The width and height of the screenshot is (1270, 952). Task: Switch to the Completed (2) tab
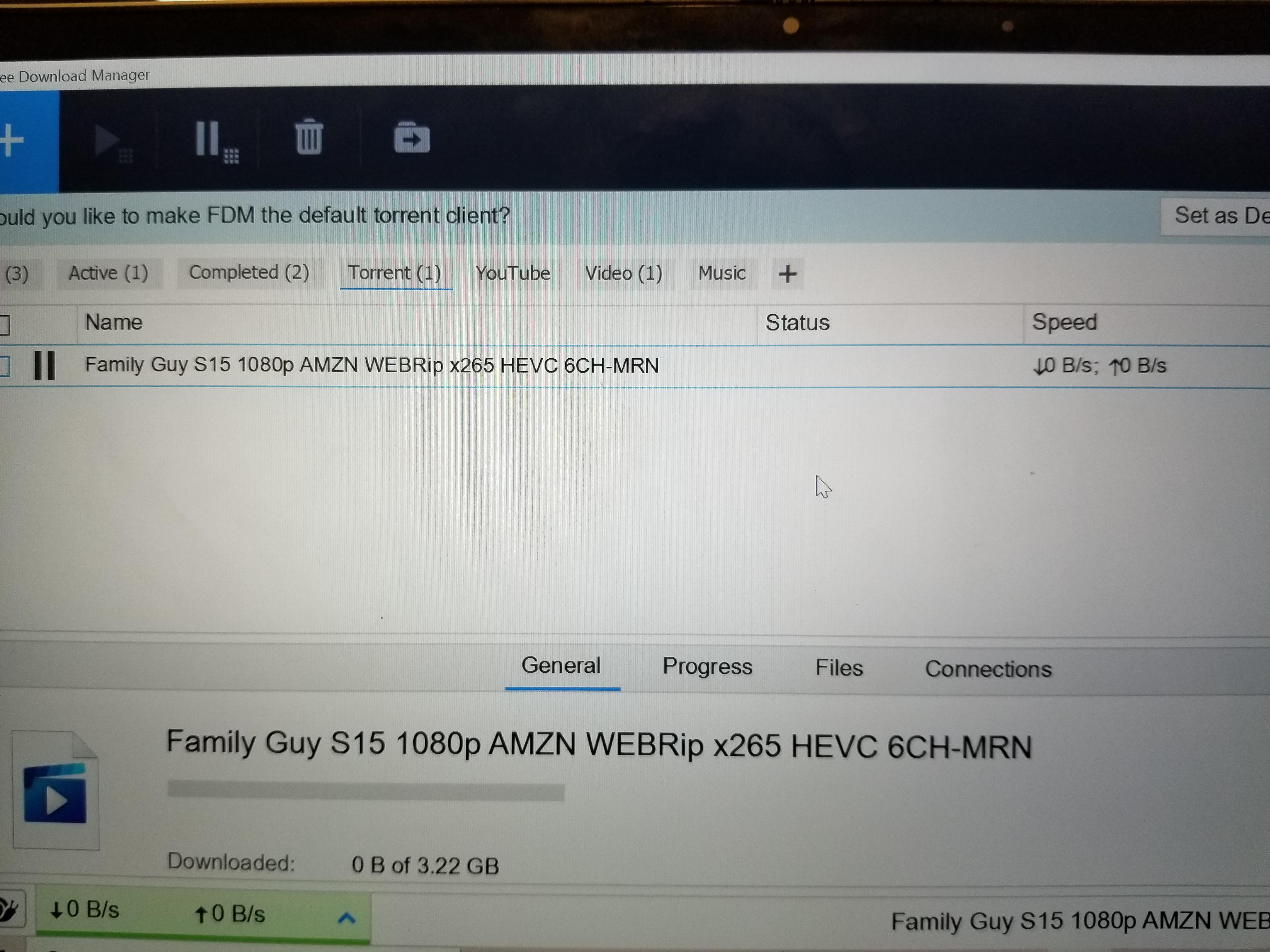coord(249,273)
